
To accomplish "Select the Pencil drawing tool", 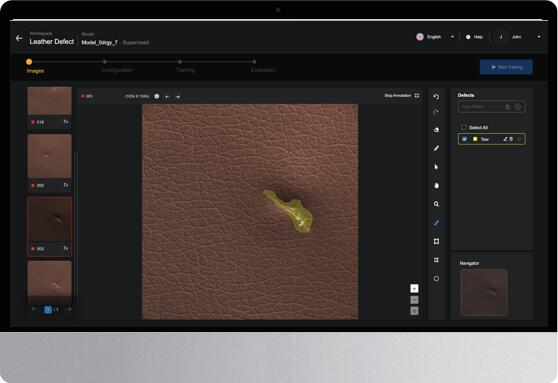I will (436, 148).
